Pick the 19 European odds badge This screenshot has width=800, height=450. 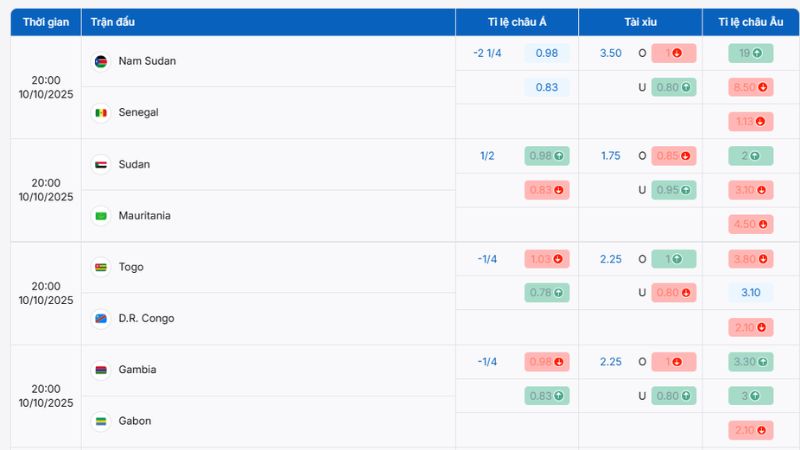click(750, 53)
